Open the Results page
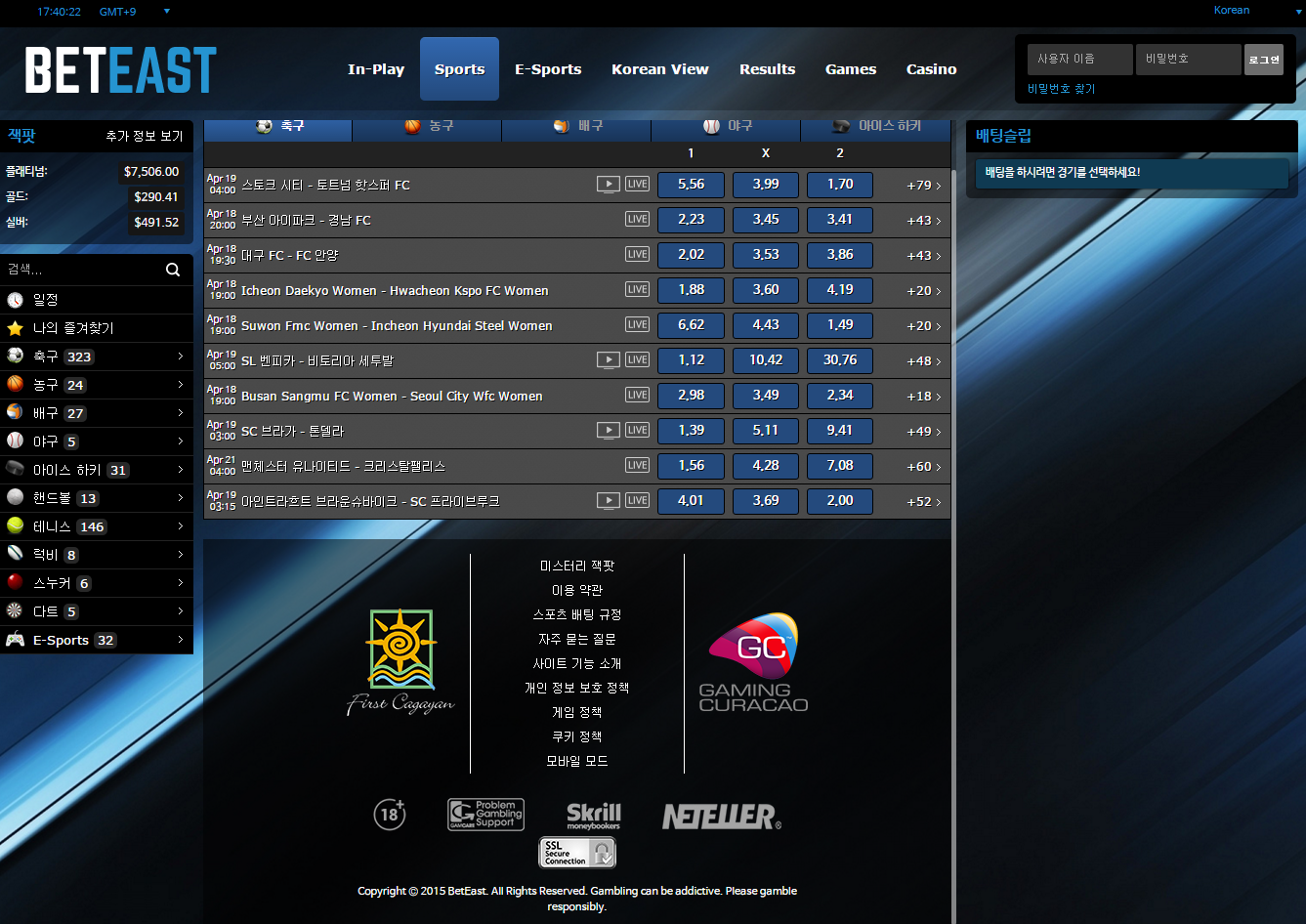 (x=767, y=69)
